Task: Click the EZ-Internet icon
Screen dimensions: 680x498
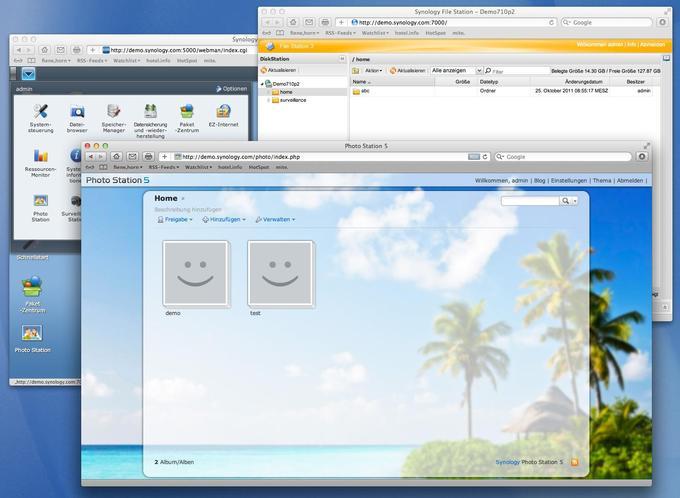Action: coord(225,112)
